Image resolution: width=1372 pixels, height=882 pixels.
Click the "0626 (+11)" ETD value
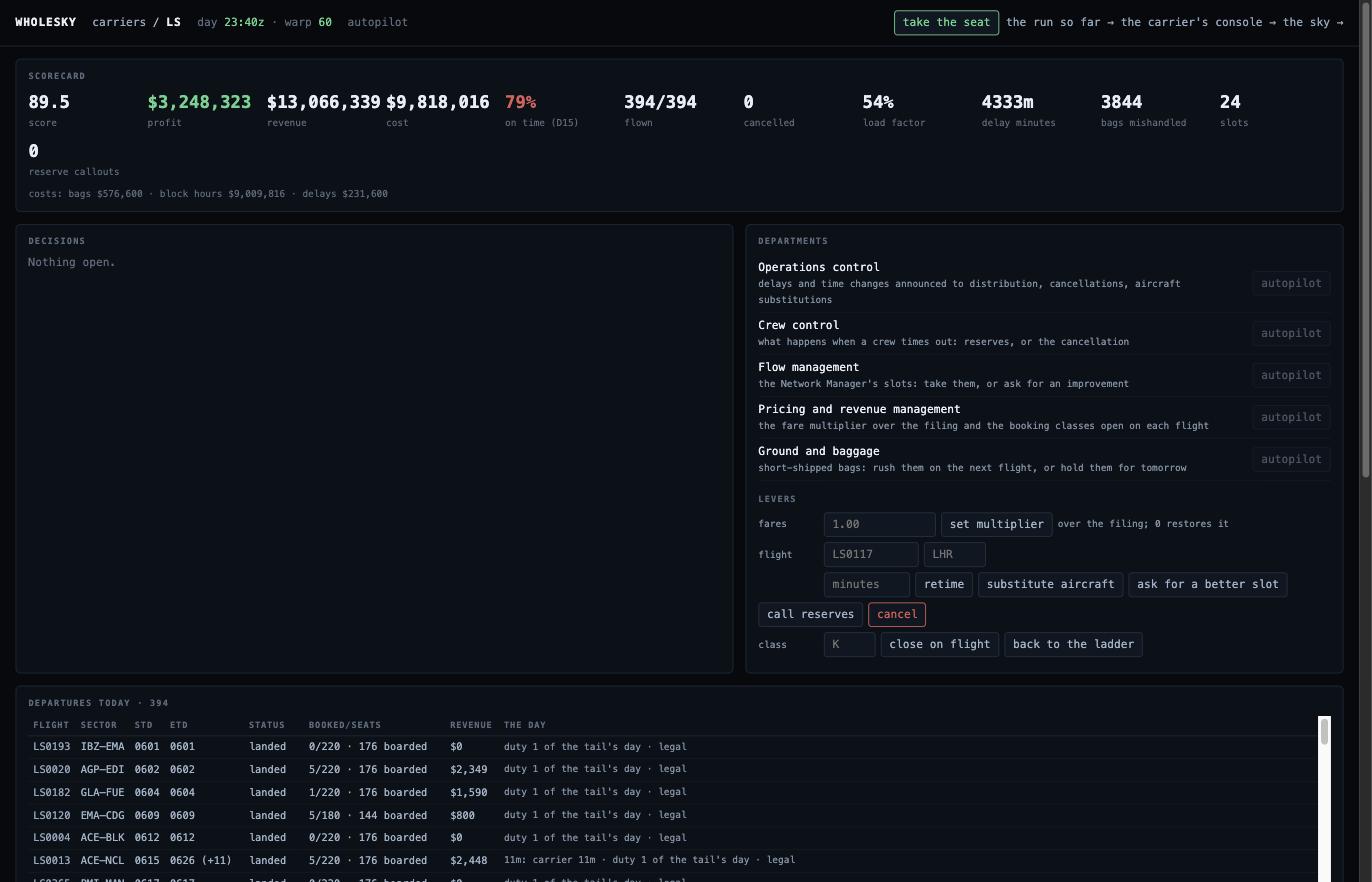click(201, 861)
